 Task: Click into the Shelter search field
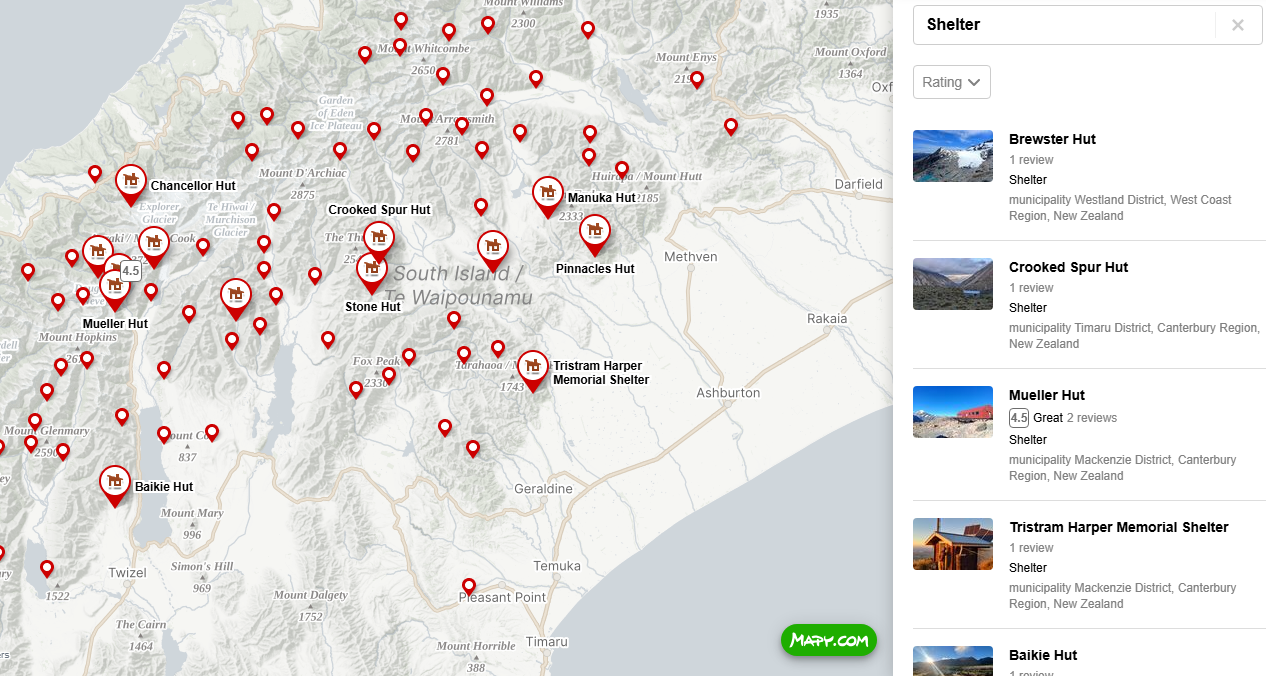[x=1064, y=25]
